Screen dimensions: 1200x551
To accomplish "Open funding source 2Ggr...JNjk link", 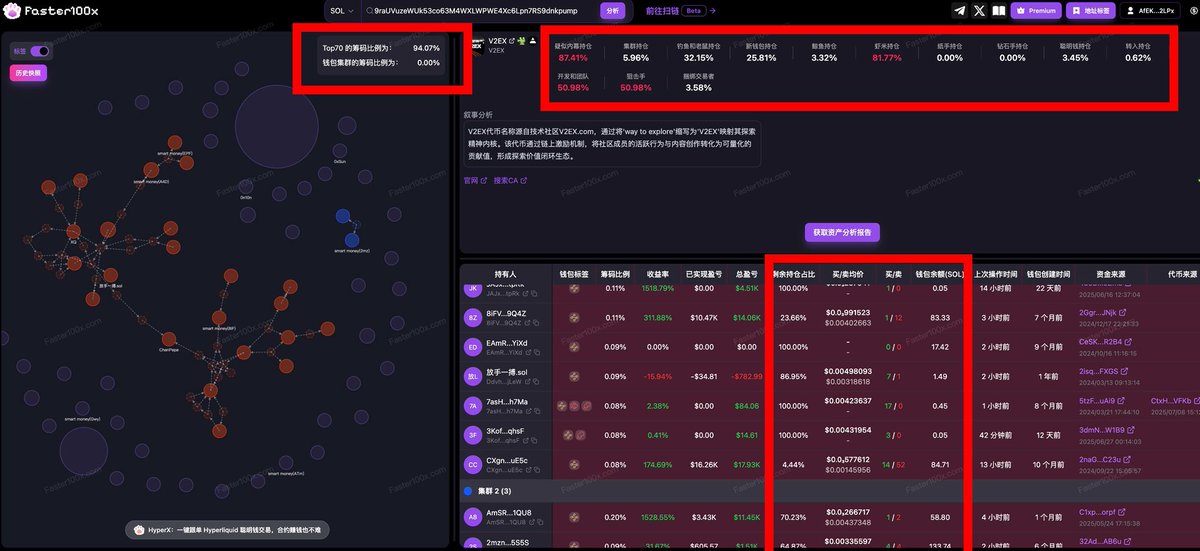I will pos(1102,312).
